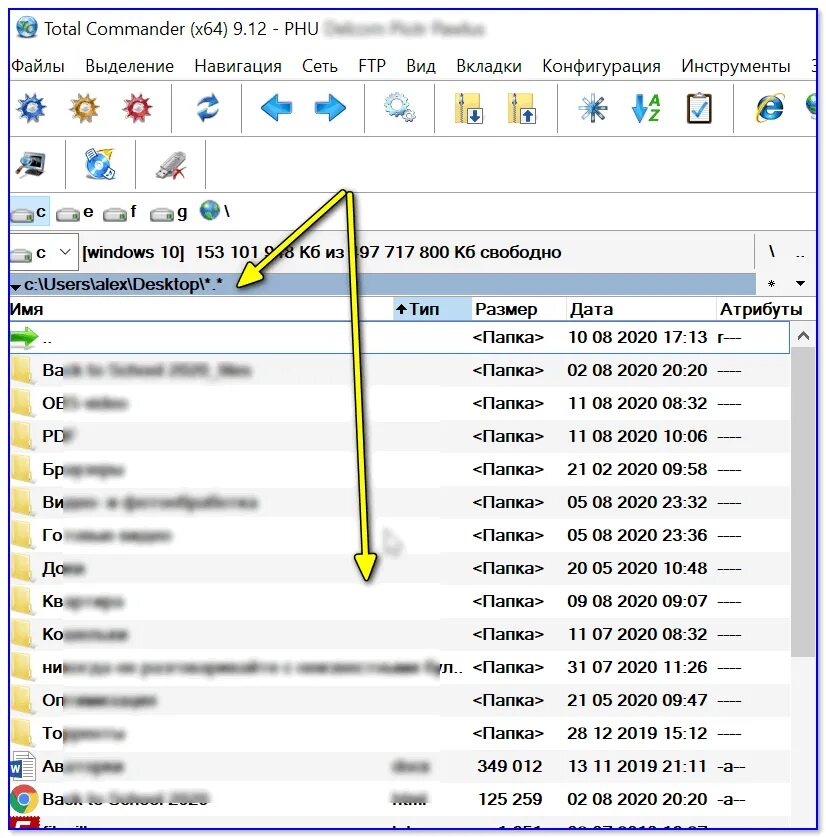Open network neighborhood globe drive button
This screenshot has height=838, width=826.
pos(215,211)
